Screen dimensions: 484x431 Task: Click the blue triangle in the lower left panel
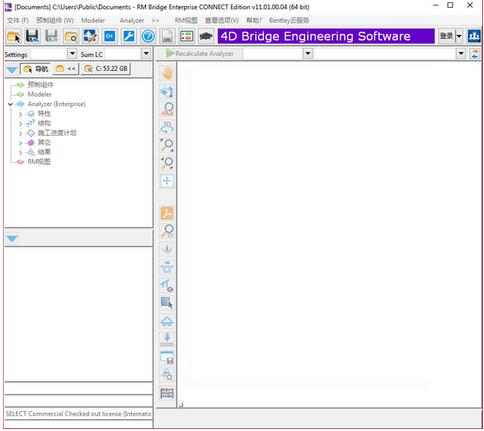(12, 238)
